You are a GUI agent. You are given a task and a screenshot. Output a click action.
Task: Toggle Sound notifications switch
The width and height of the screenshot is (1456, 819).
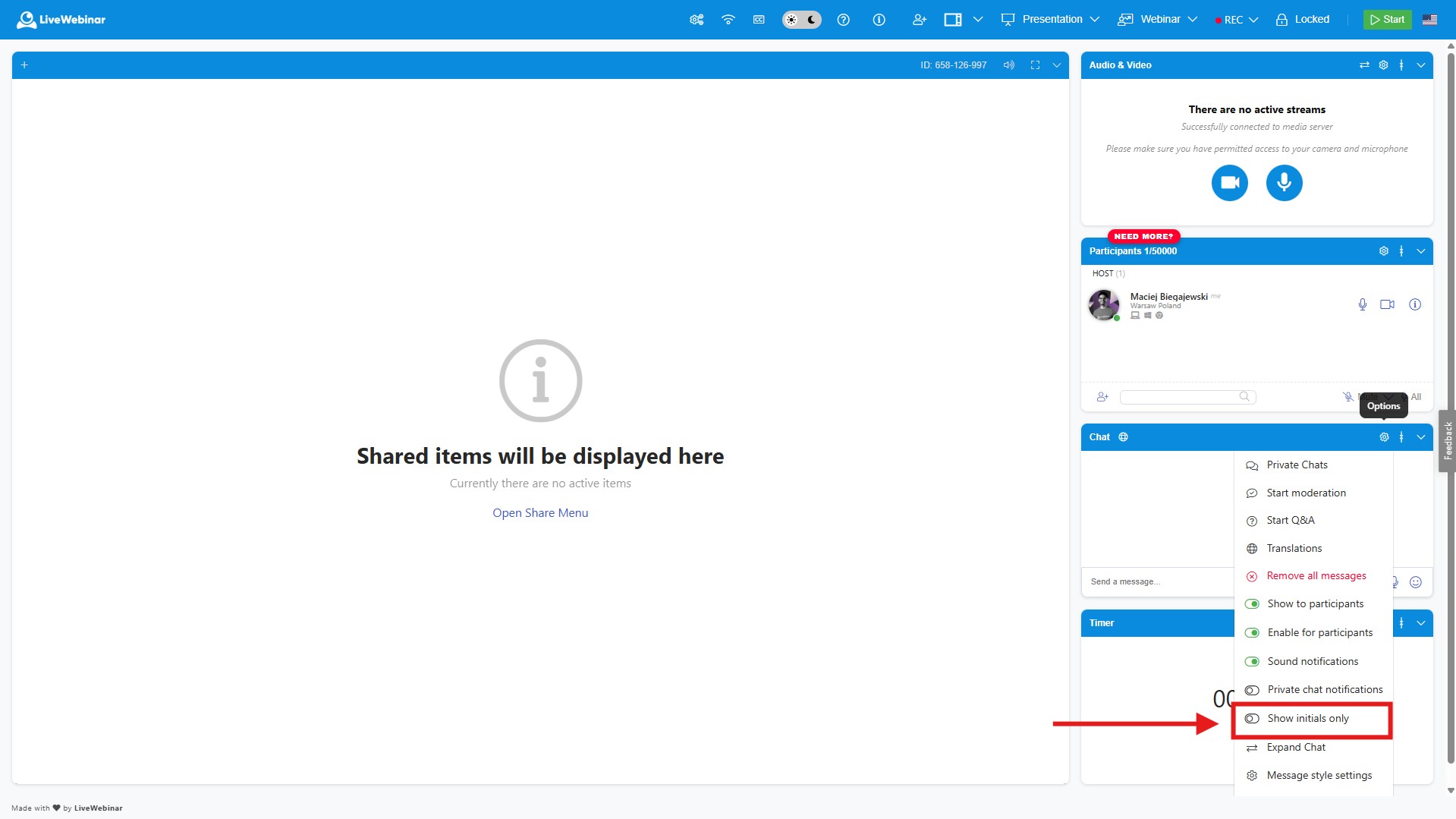point(1252,662)
